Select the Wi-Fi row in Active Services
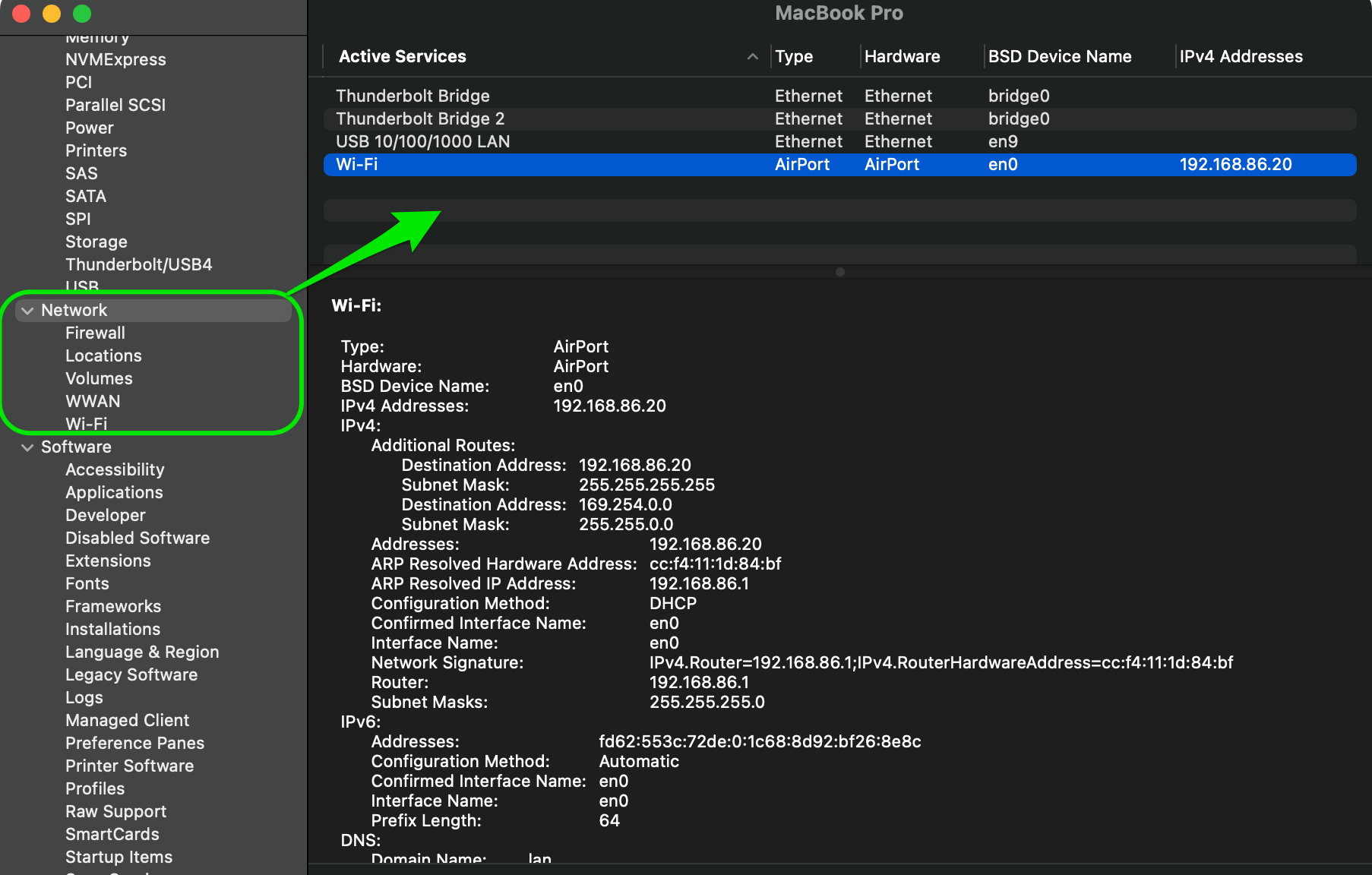The image size is (1372, 875). (357, 165)
